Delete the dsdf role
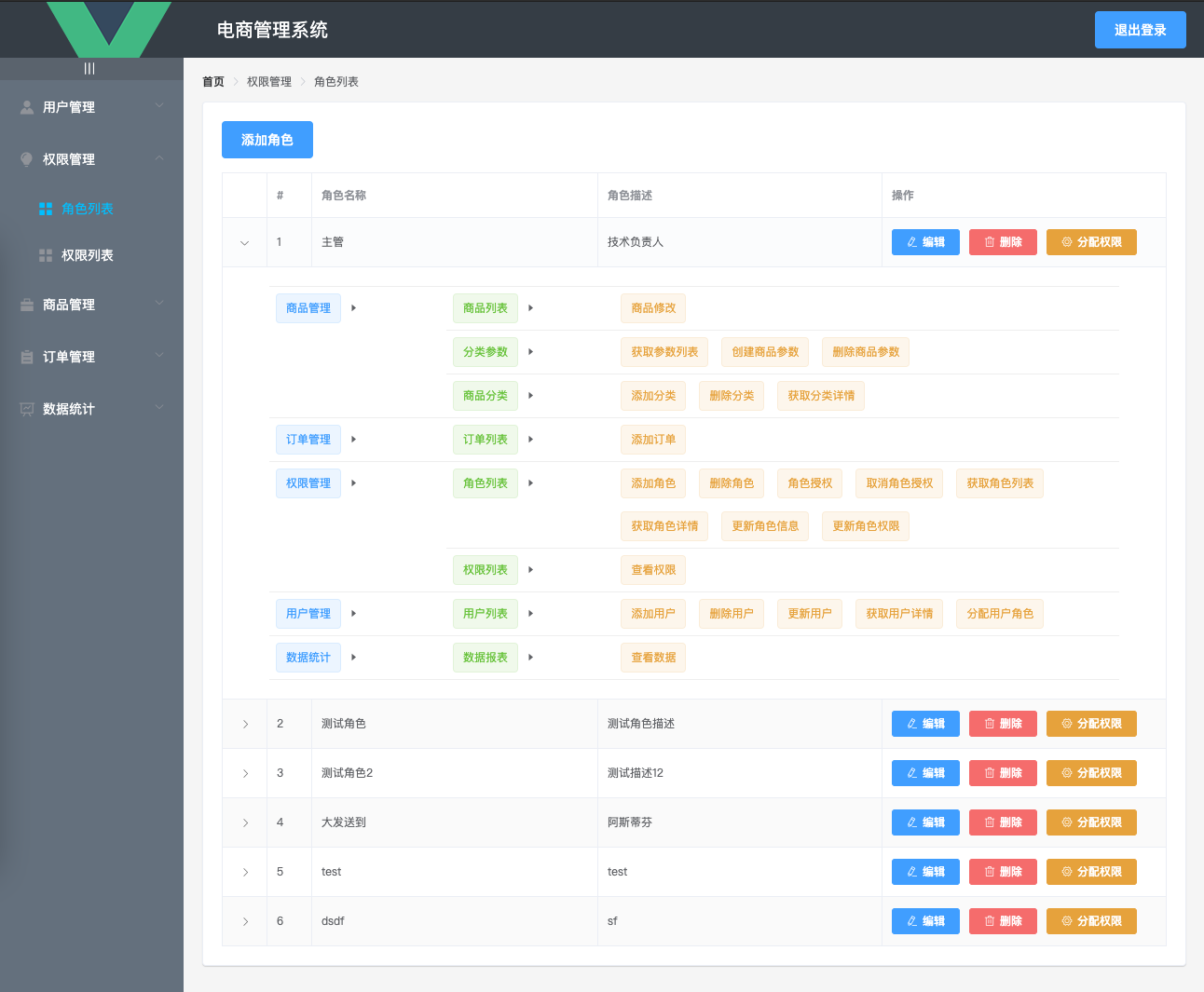 click(x=1003, y=921)
